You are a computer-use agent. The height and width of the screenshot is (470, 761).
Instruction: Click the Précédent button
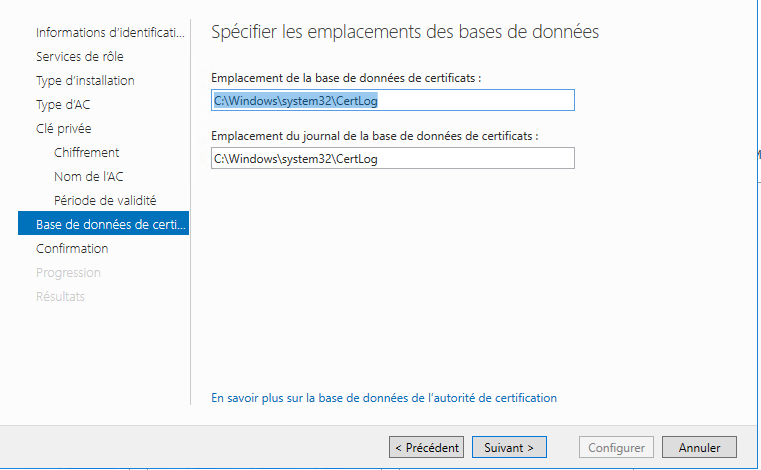[x=426, y=447]
